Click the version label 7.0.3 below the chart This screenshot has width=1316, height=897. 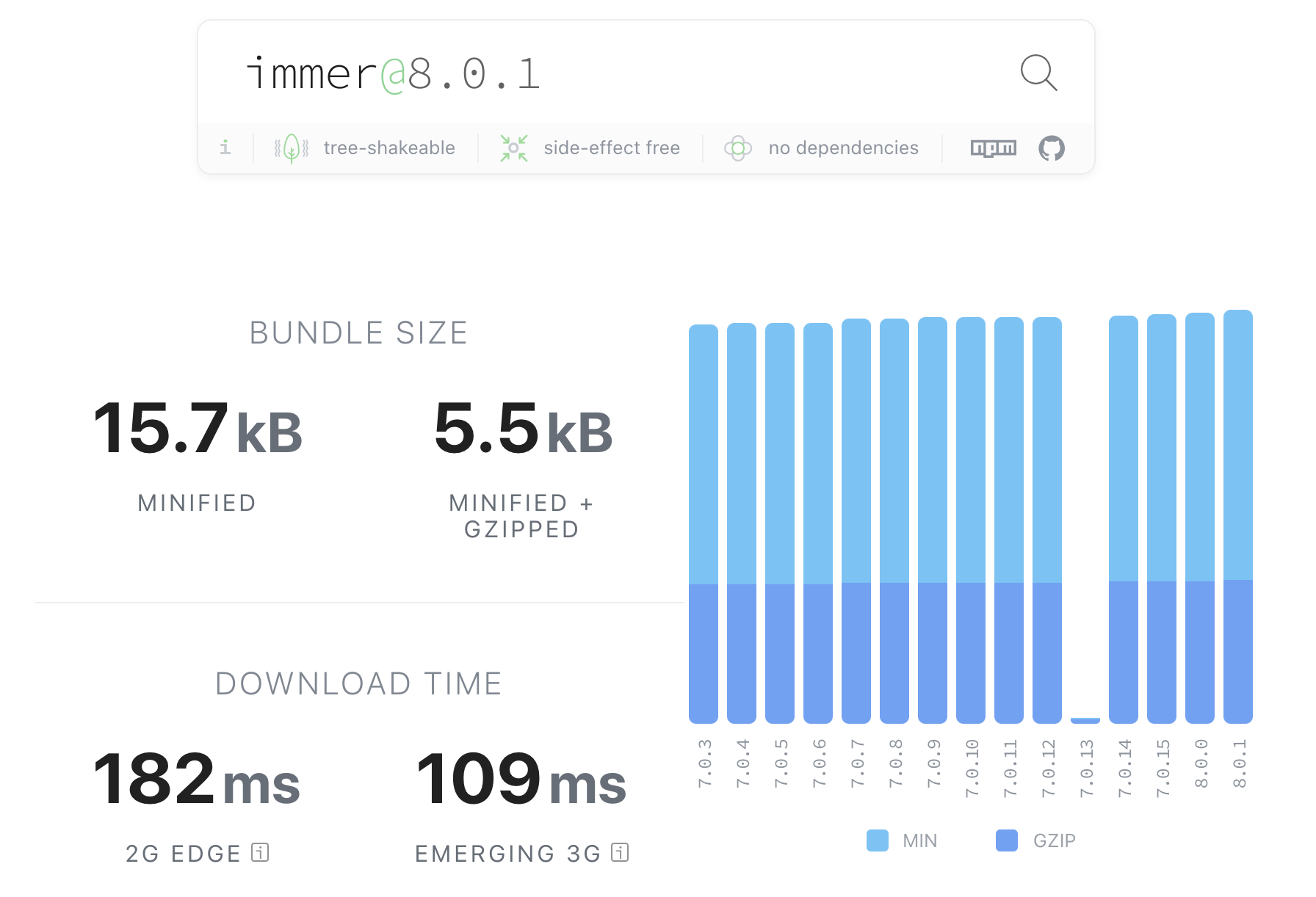(704, 763)
